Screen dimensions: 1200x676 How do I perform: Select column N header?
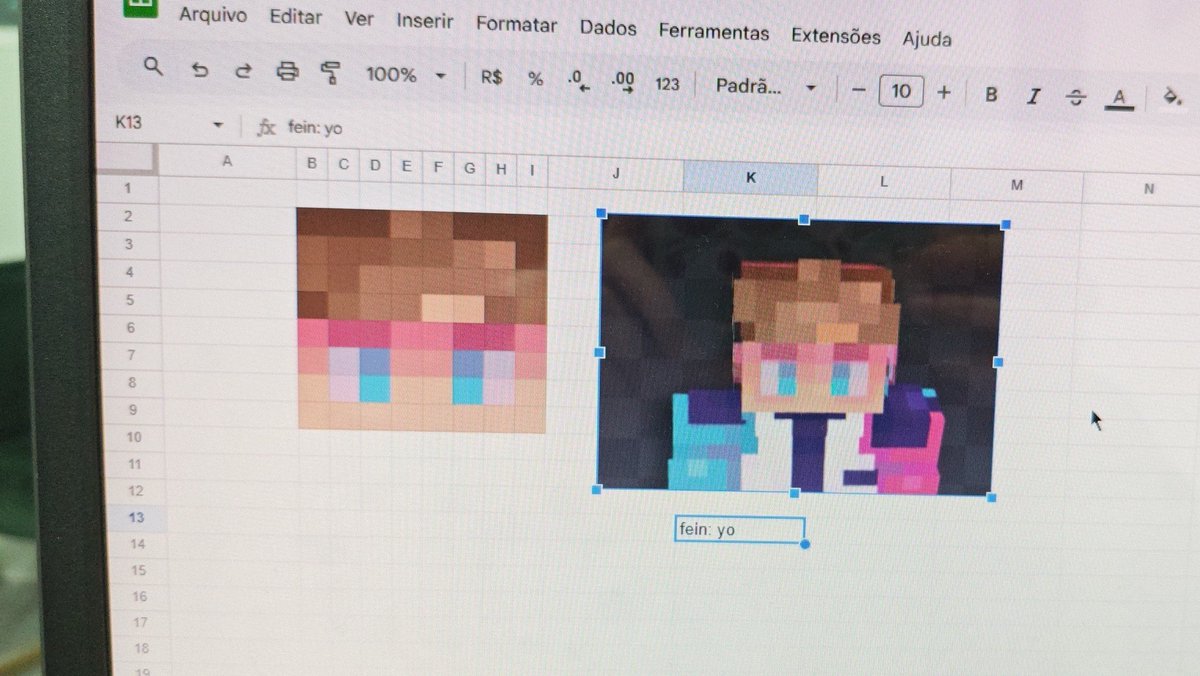pos(1148,189)
